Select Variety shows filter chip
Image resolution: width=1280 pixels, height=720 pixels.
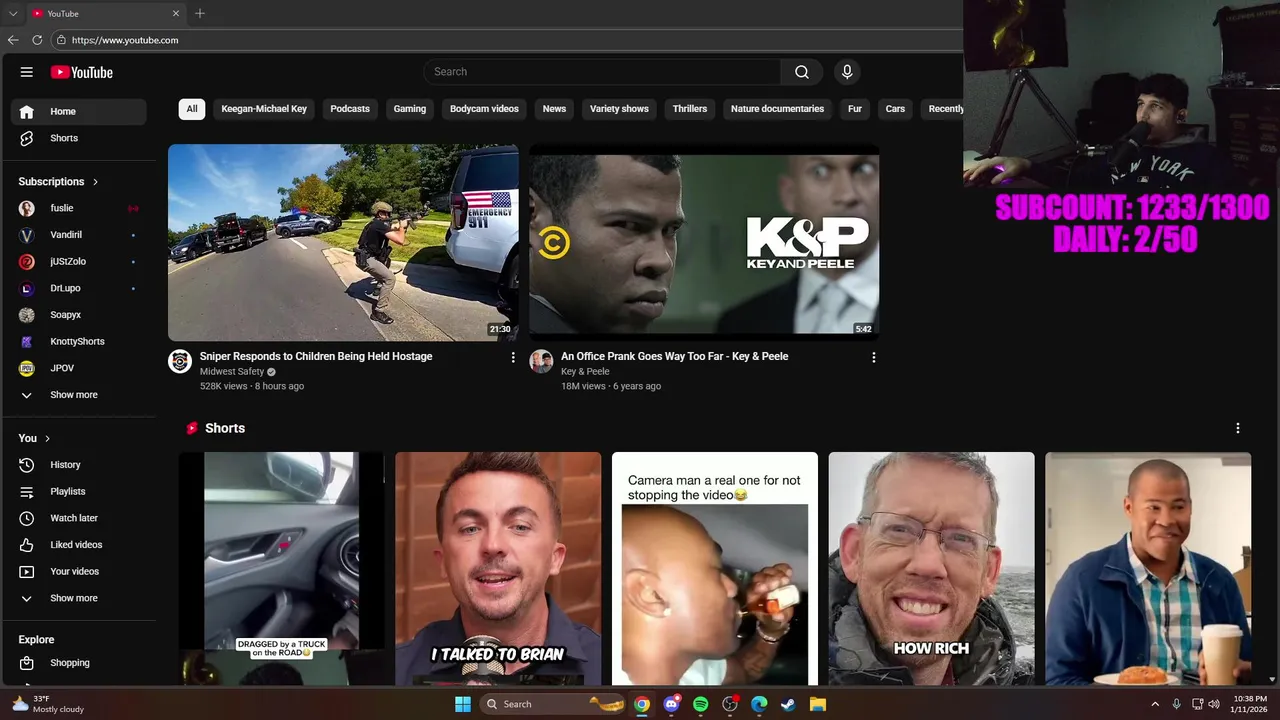pos(619,109)
